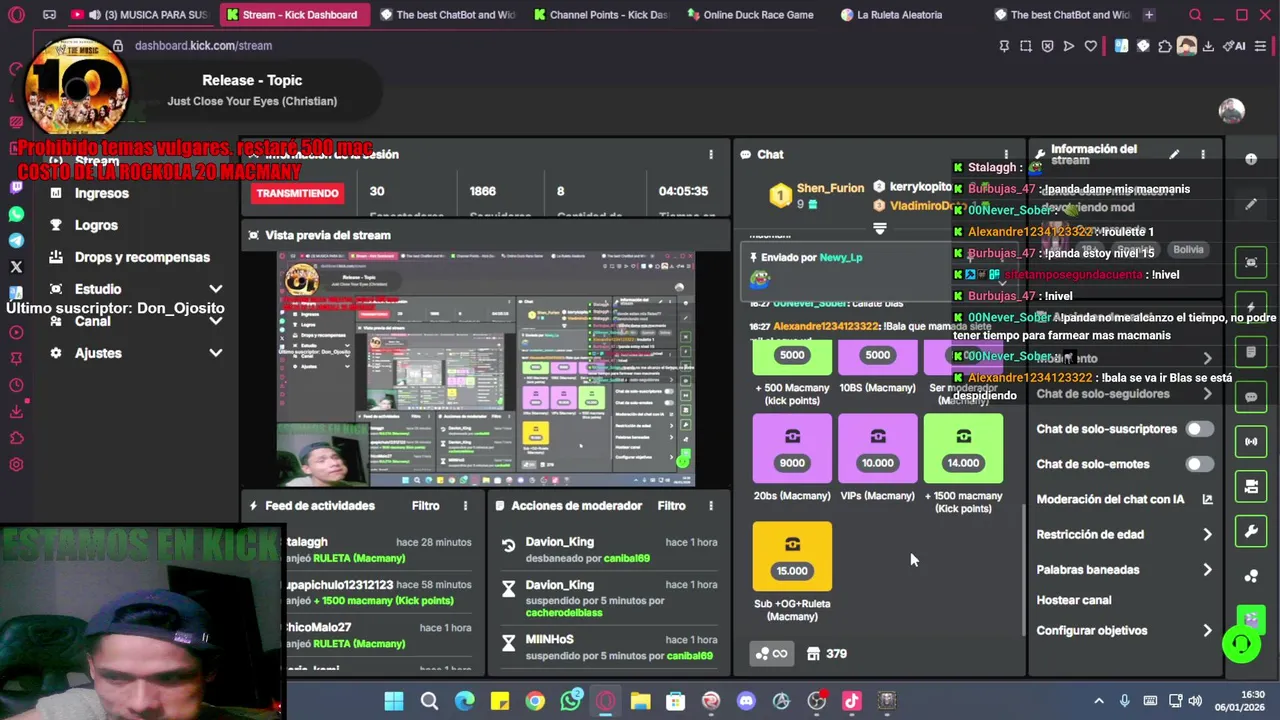1280x720 pixels.
Task: Open Chat de solo-seguidores options arrow
Action: pyautogui.click(x=1207, y=394)
